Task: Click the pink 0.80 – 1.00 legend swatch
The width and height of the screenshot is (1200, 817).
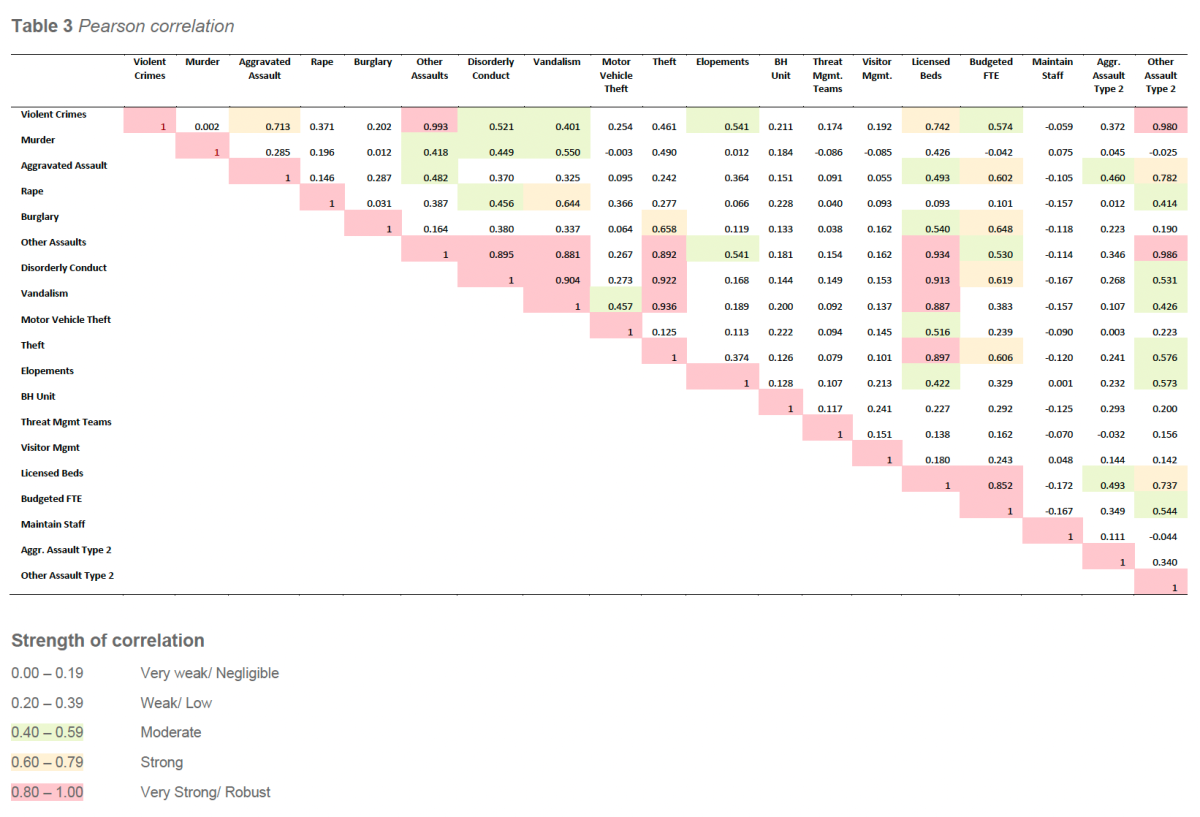Action: [46, 792]
